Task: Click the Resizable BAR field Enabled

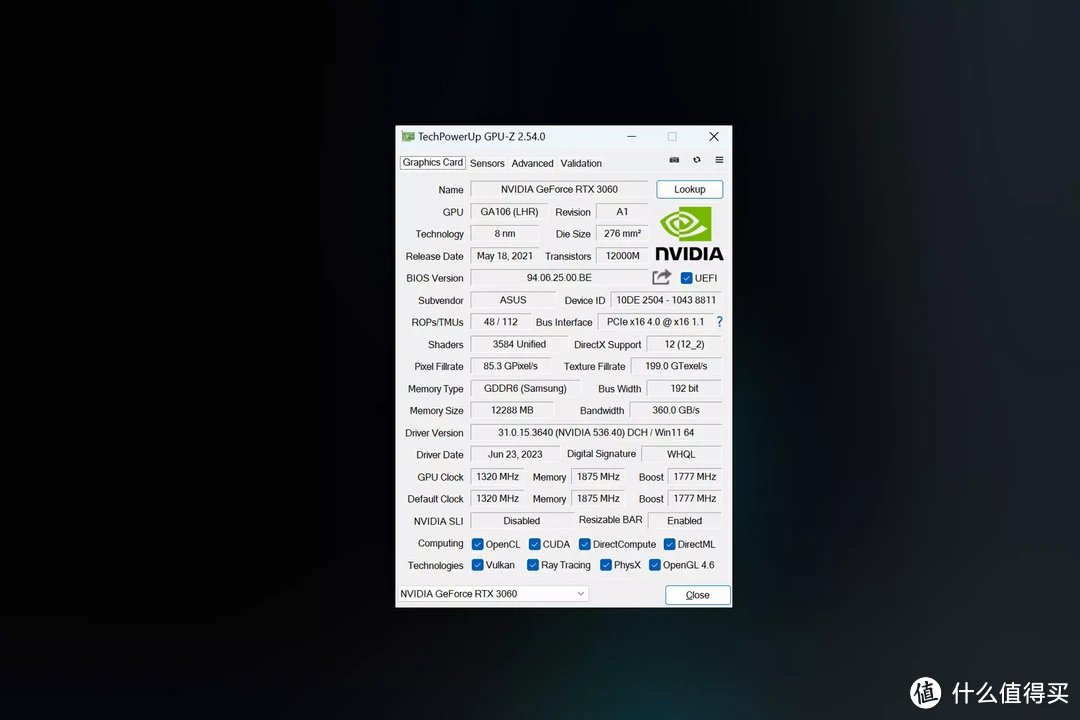Action: tap(685, 521)
